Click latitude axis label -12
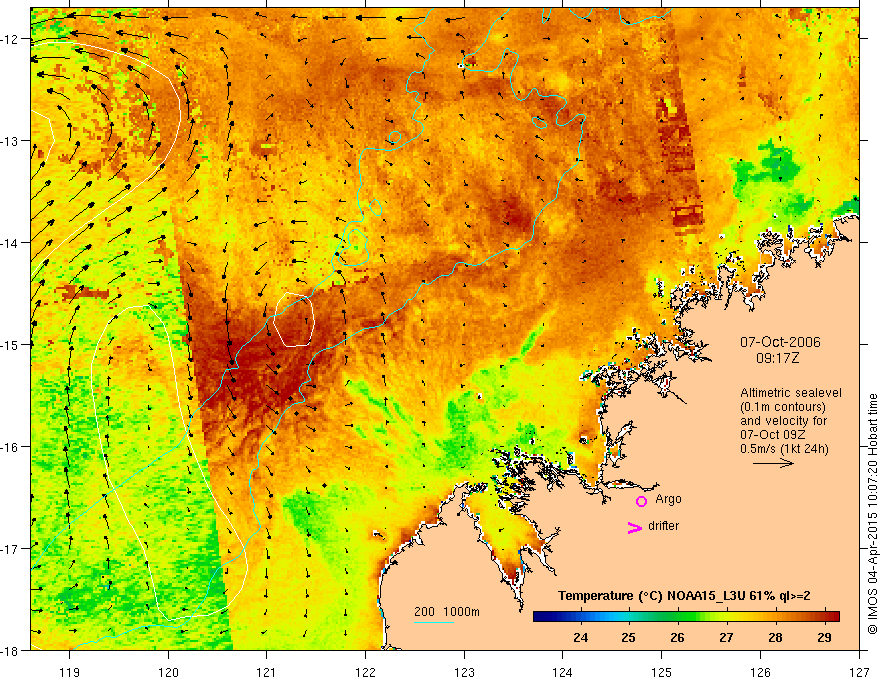This screenshot has width=880, height=680. pyautogui.click(x=10, y=39)
